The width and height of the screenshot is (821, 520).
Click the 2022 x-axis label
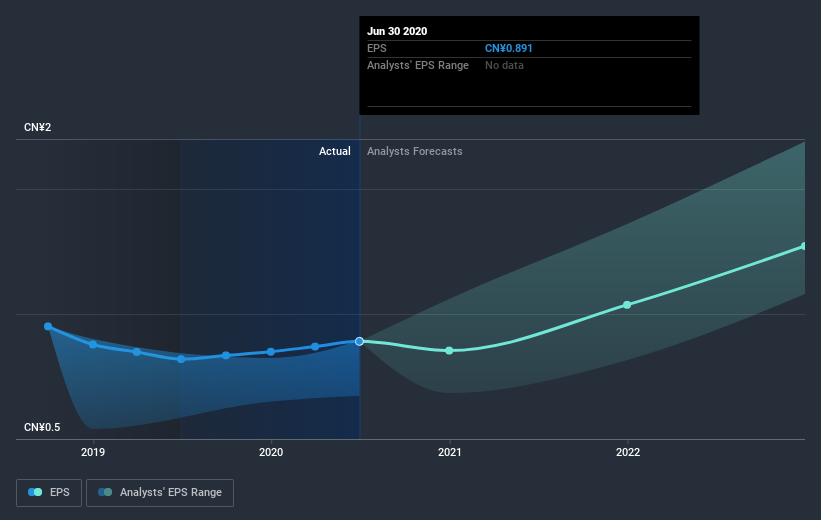coord(628,452)
